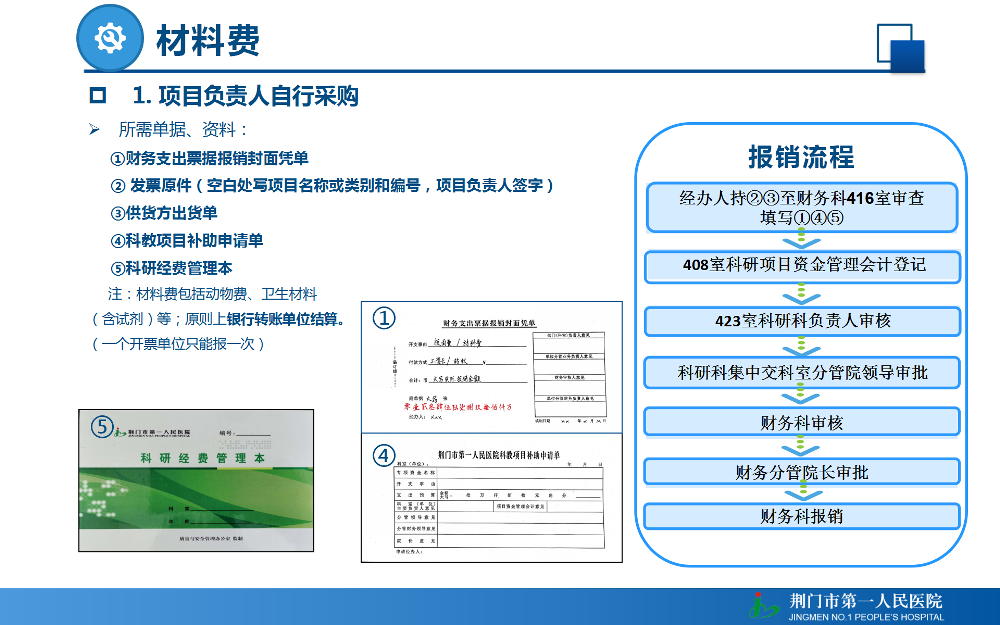The image size is (1000, 625).
Task: Click the arrow between 财务科审核 and 财务分管院长审批
Action: (x=802, y=446)
